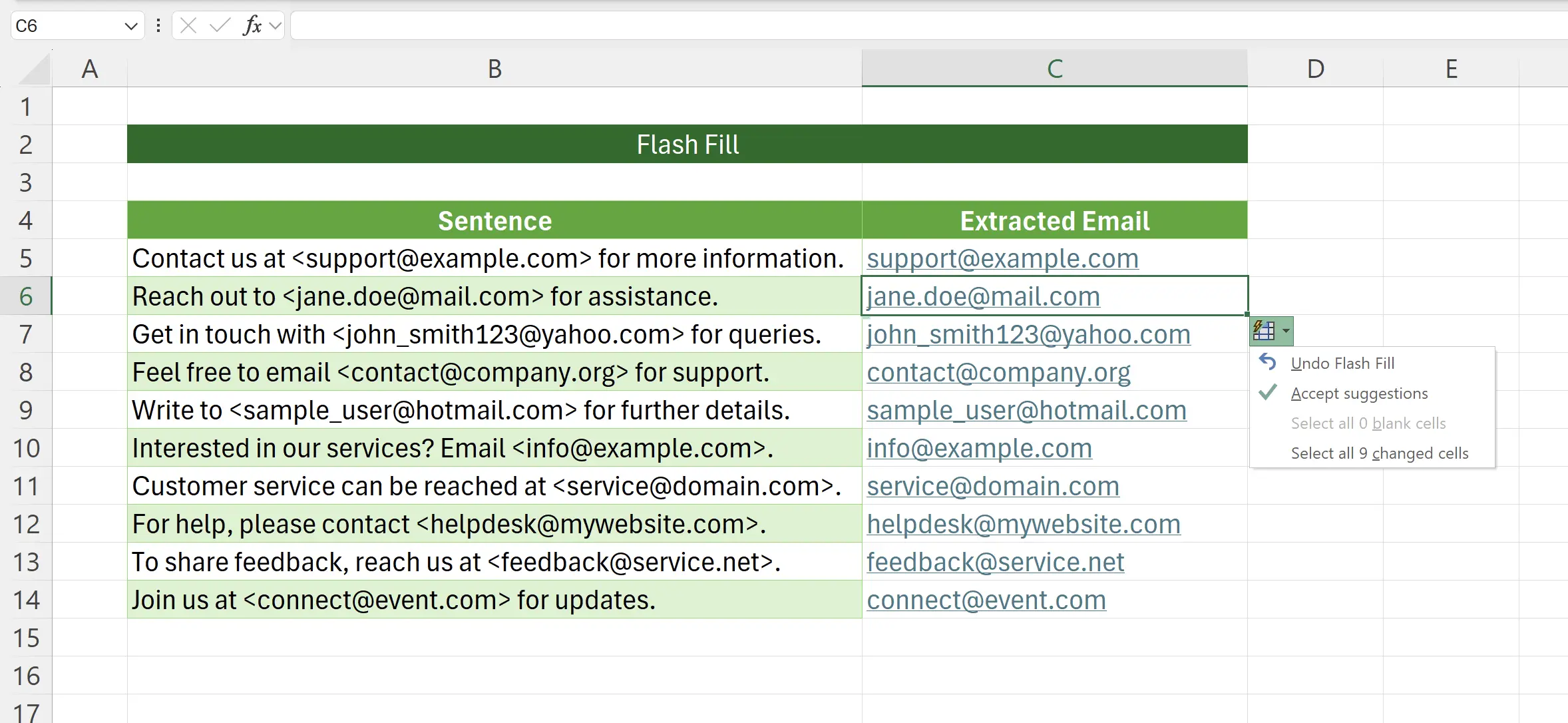Click the Enter checkmark icon in formula bar
Screen dimensions: 1568x723
(x=219, y=26)
